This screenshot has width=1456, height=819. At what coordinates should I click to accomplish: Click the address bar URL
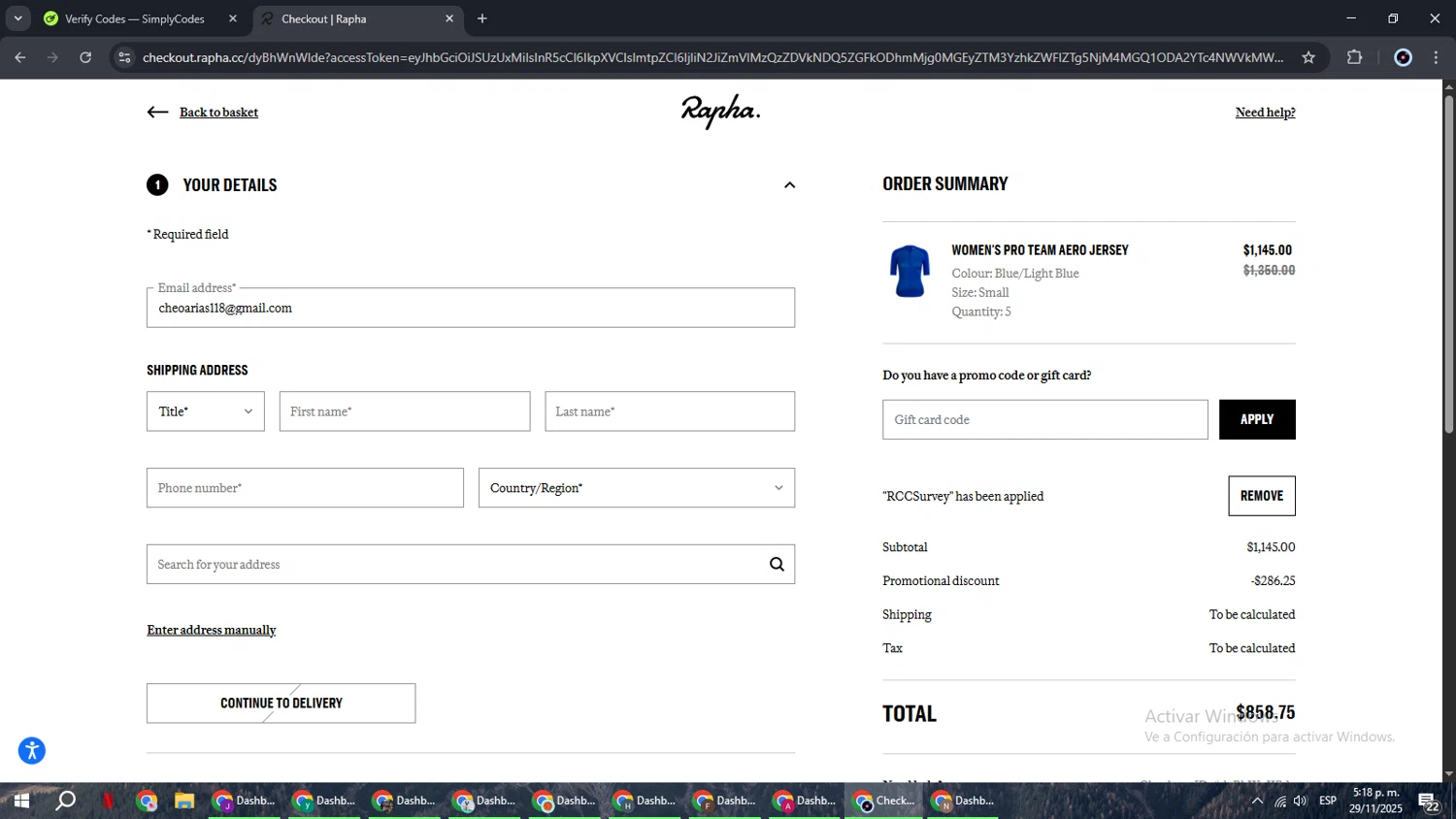pos(712,57)
